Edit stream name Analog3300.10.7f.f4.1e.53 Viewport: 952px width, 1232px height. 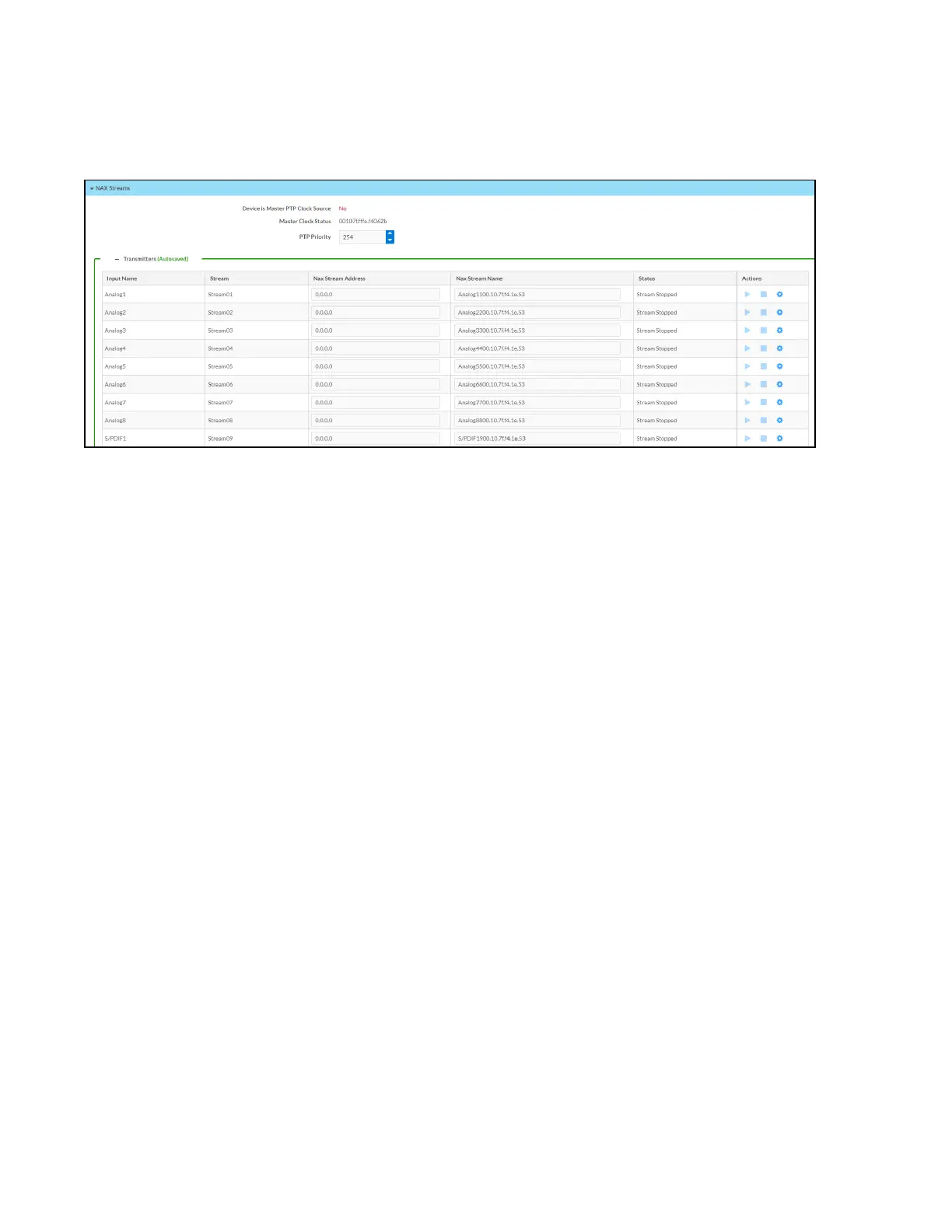click(537, 331)
